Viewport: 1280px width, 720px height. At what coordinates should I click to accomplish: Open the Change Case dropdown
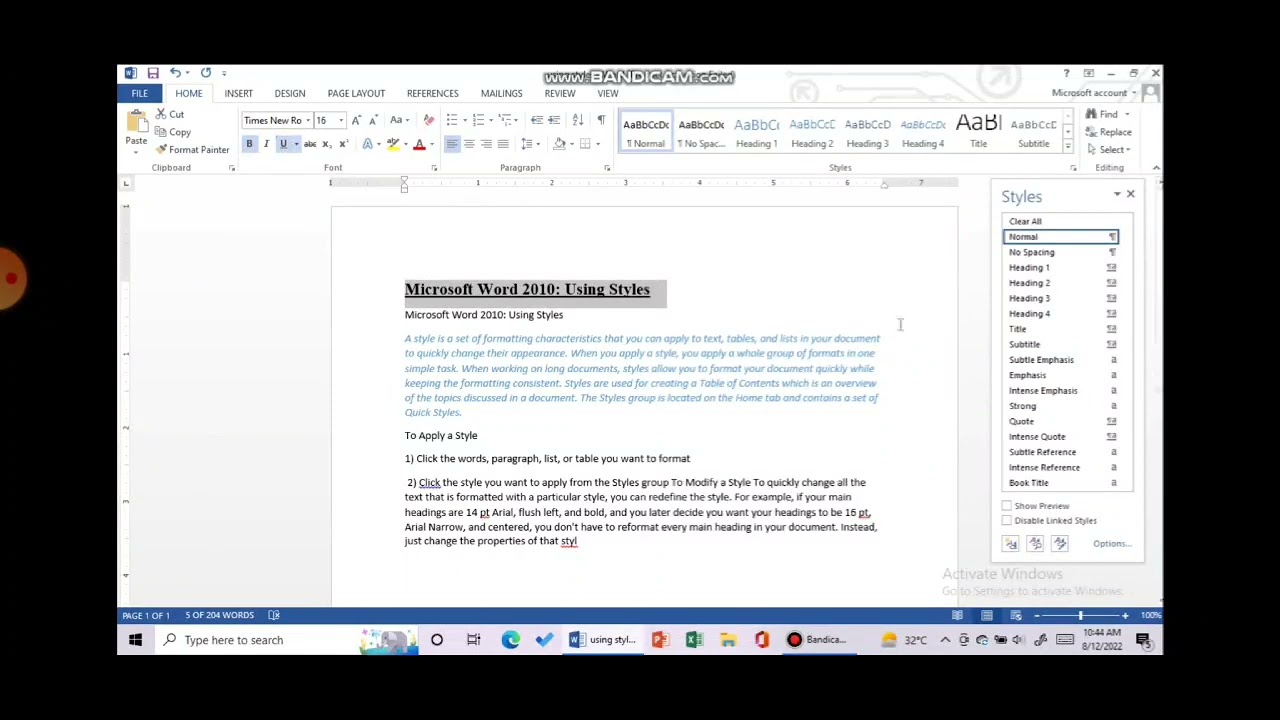398,120
